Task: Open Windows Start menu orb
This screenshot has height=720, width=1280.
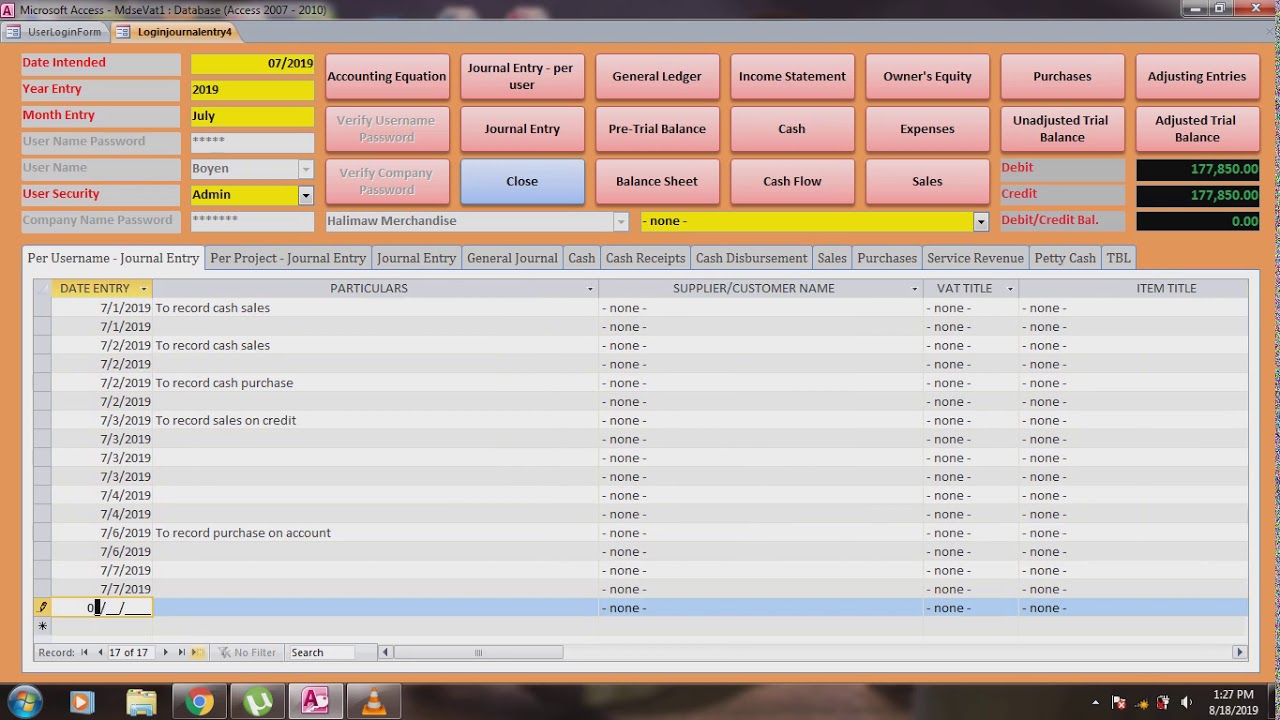Action: click(x=25, y=702)
